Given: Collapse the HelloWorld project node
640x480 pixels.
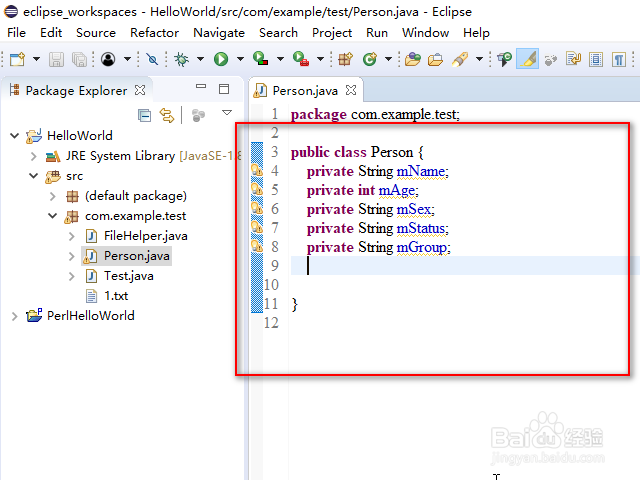Looking at the screenshot, I should tap(15, 136).
